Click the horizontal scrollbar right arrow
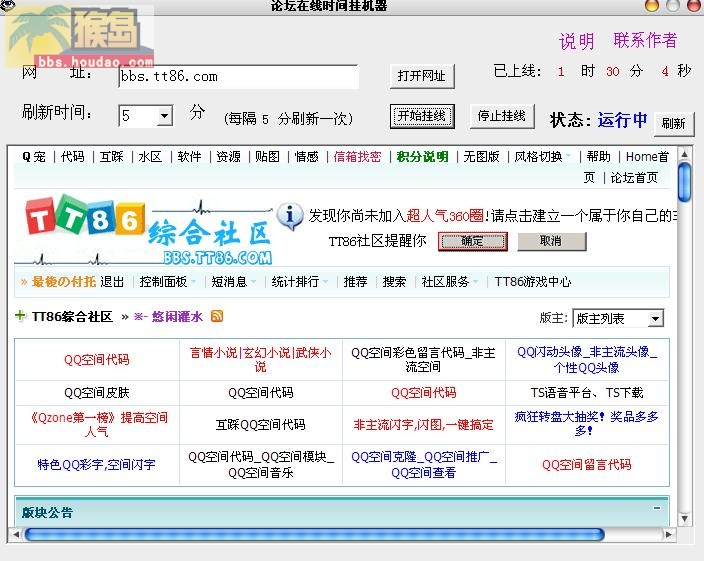This screenshot has height=561, width=704. pos(669,535)
